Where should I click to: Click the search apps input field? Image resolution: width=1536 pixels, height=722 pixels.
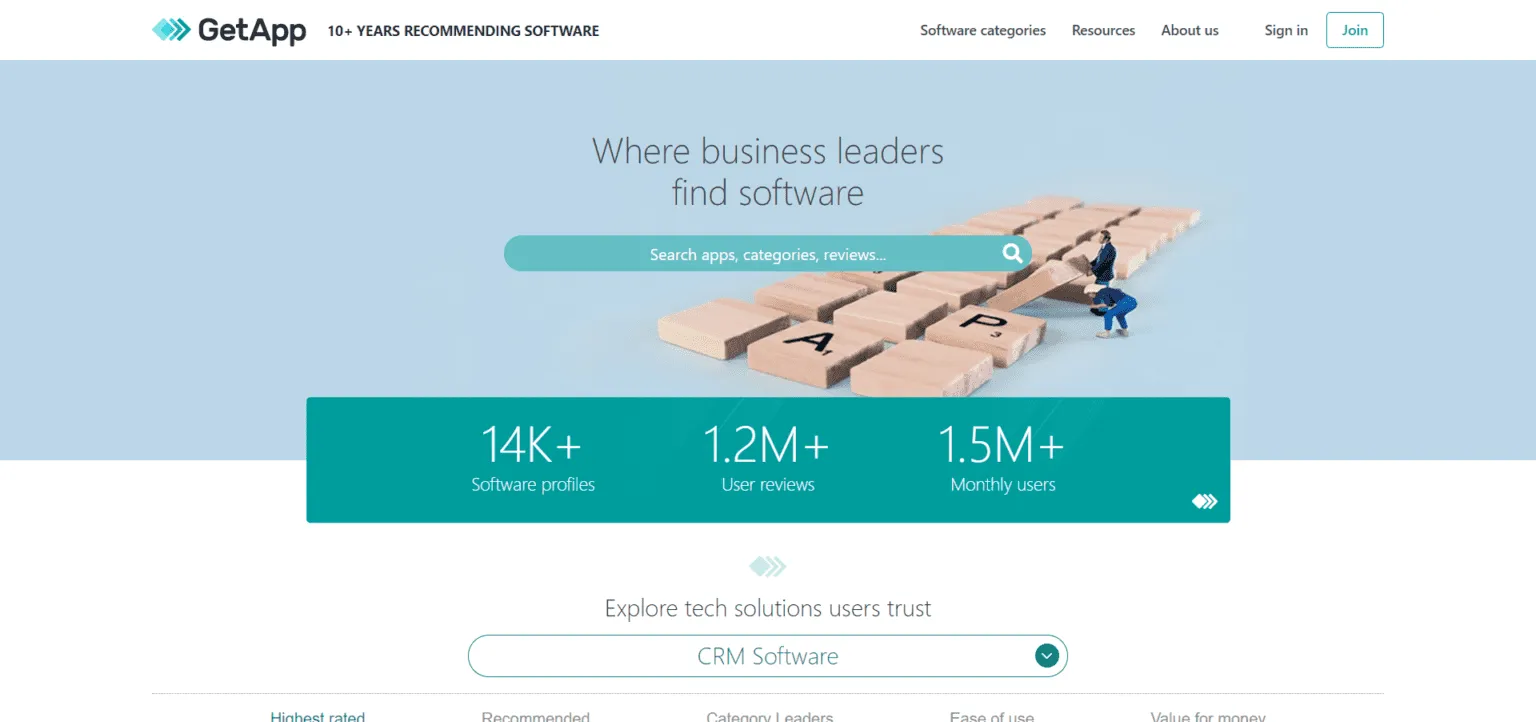click(767, 253)
